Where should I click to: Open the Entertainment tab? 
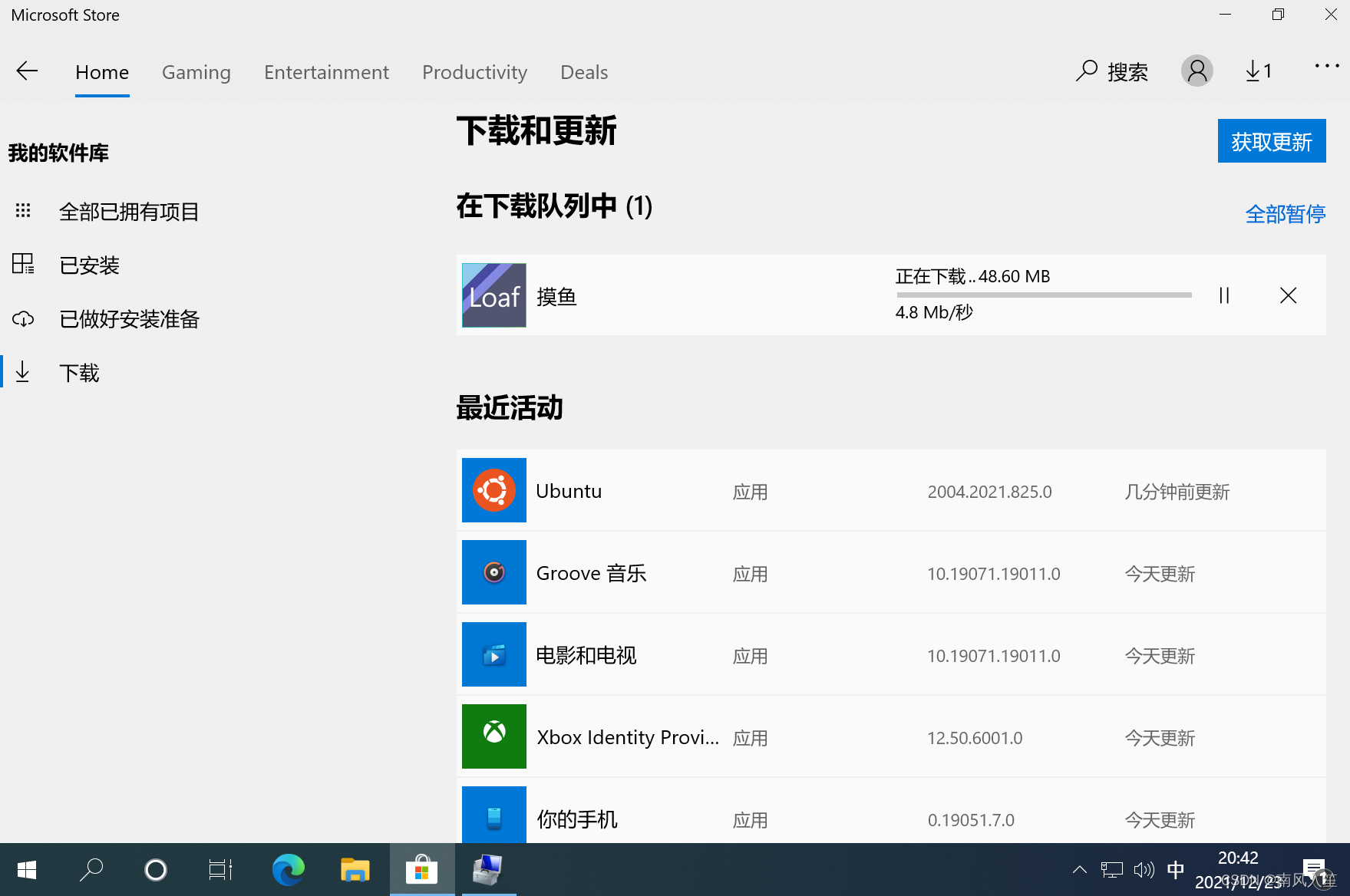click(326, 72)
